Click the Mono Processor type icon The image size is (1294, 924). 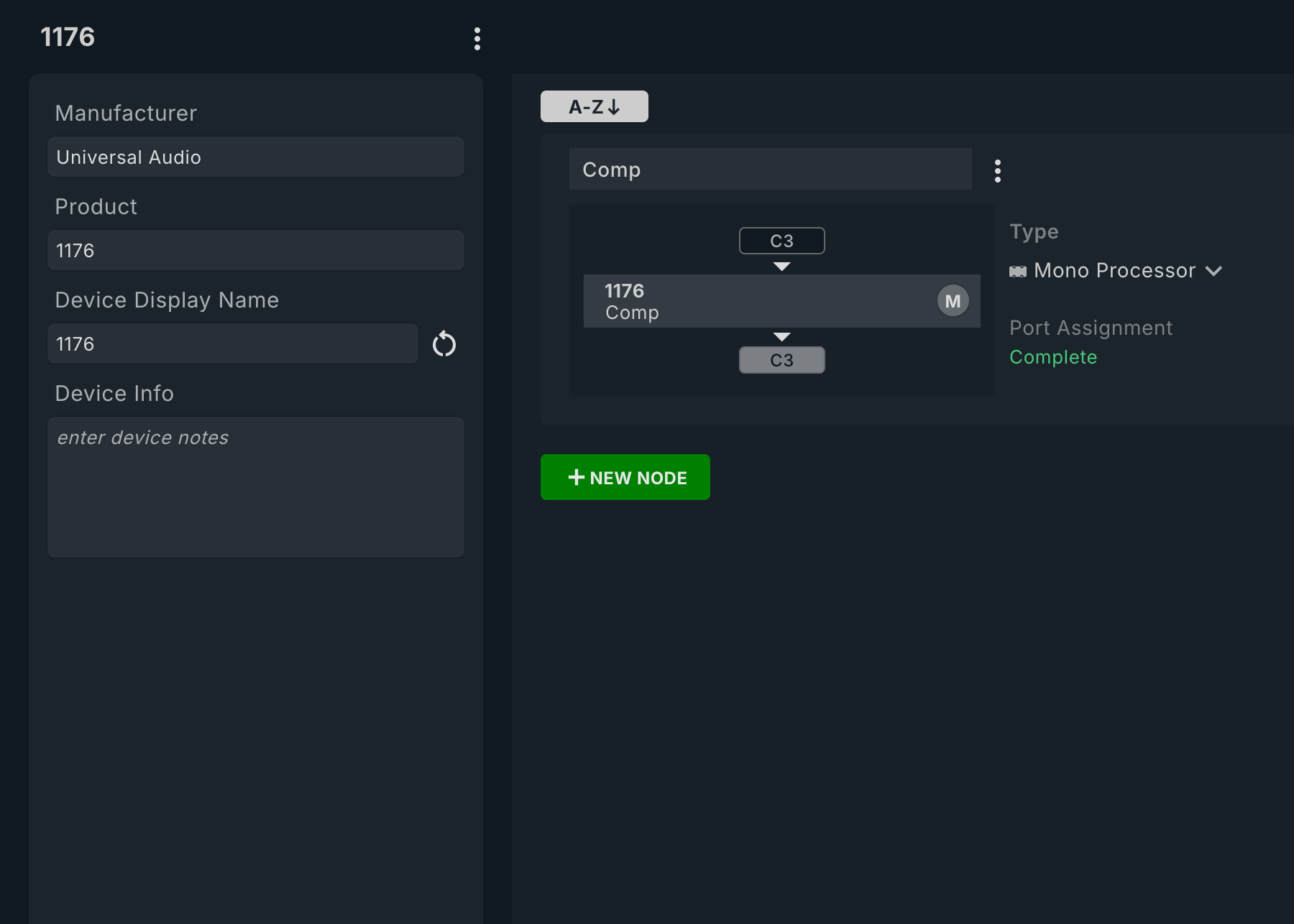tap(1018, 271)
